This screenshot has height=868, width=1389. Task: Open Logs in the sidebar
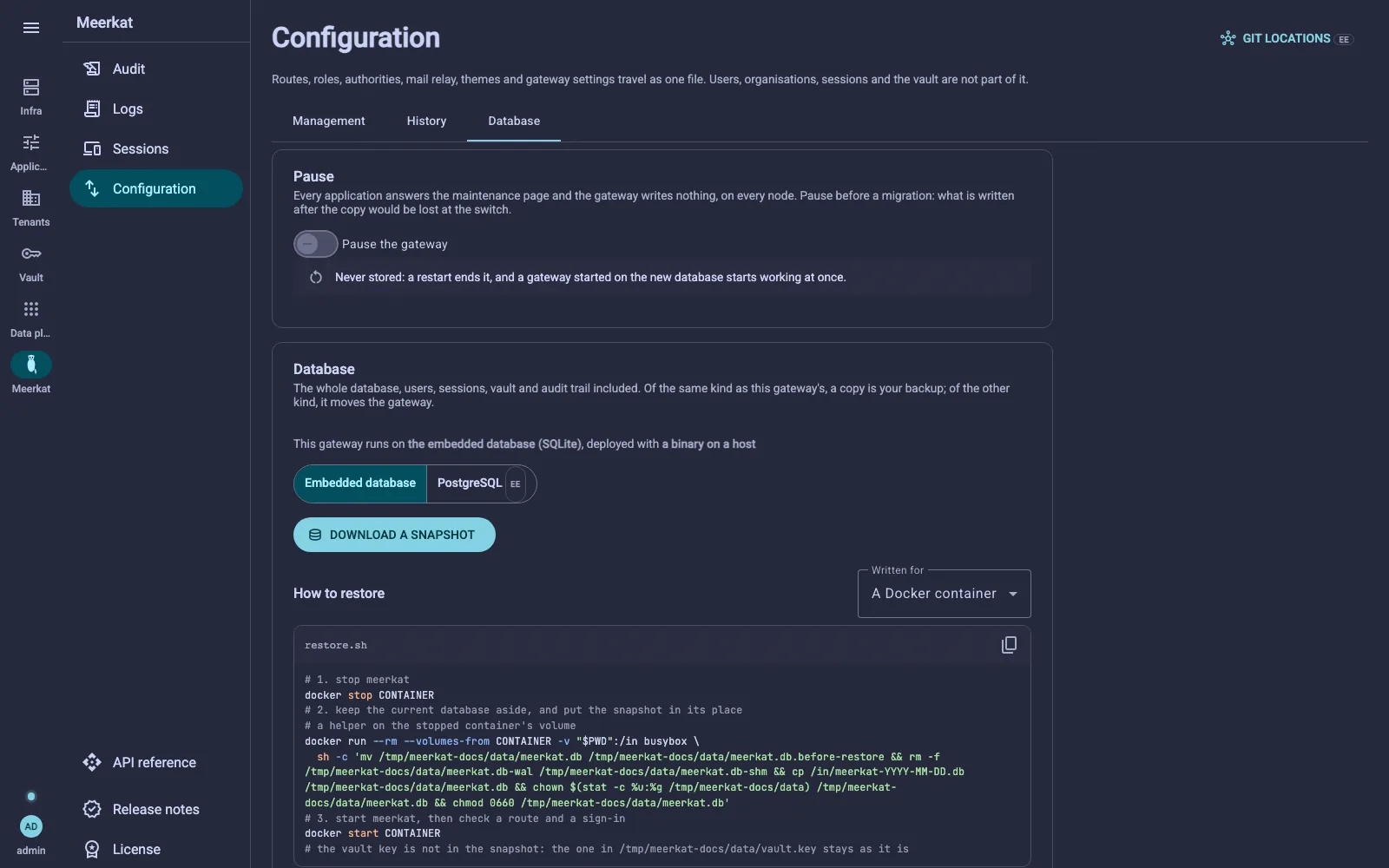pos(156,108)
